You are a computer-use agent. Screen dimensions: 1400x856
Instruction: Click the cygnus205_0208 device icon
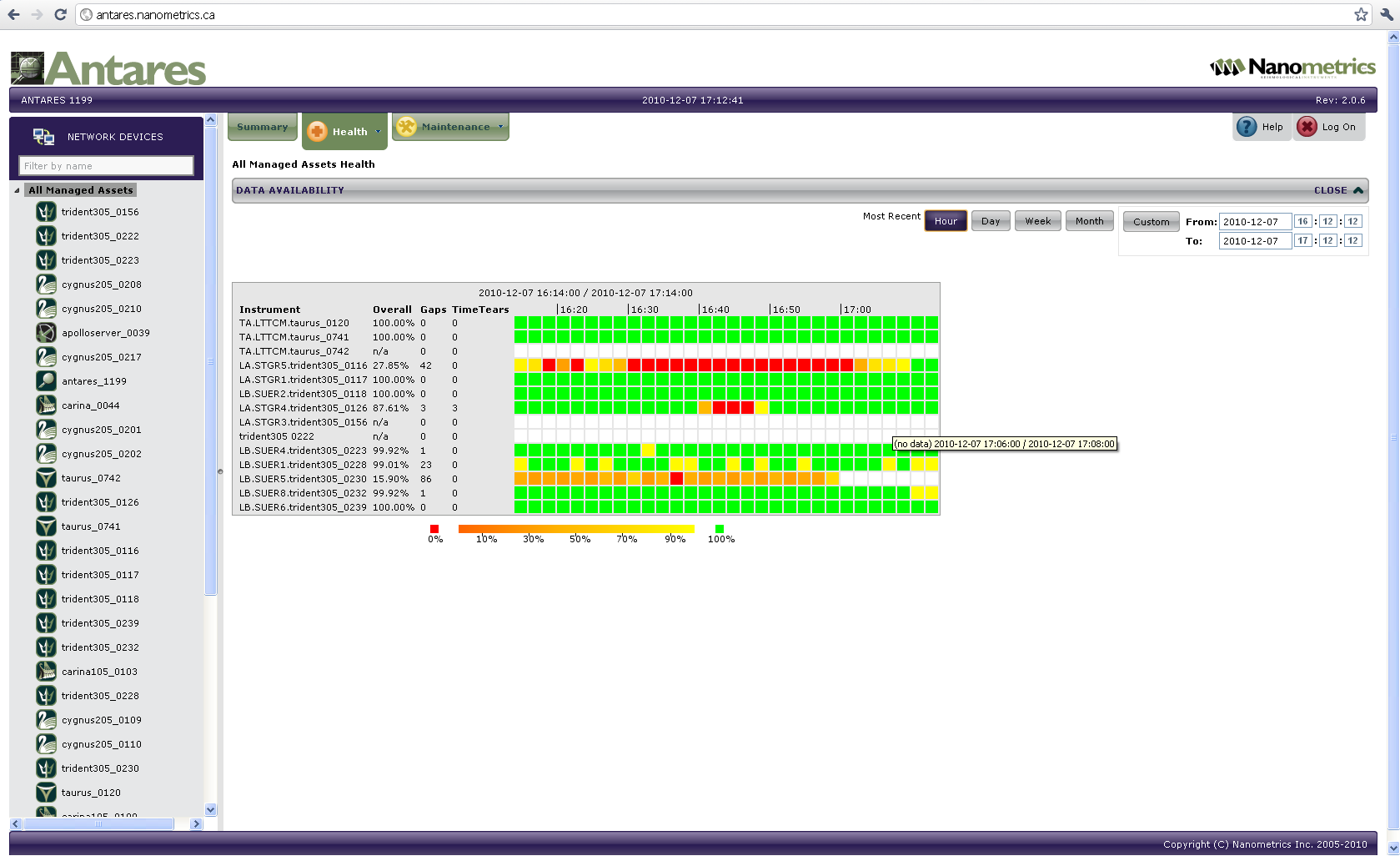coord(46,284)
